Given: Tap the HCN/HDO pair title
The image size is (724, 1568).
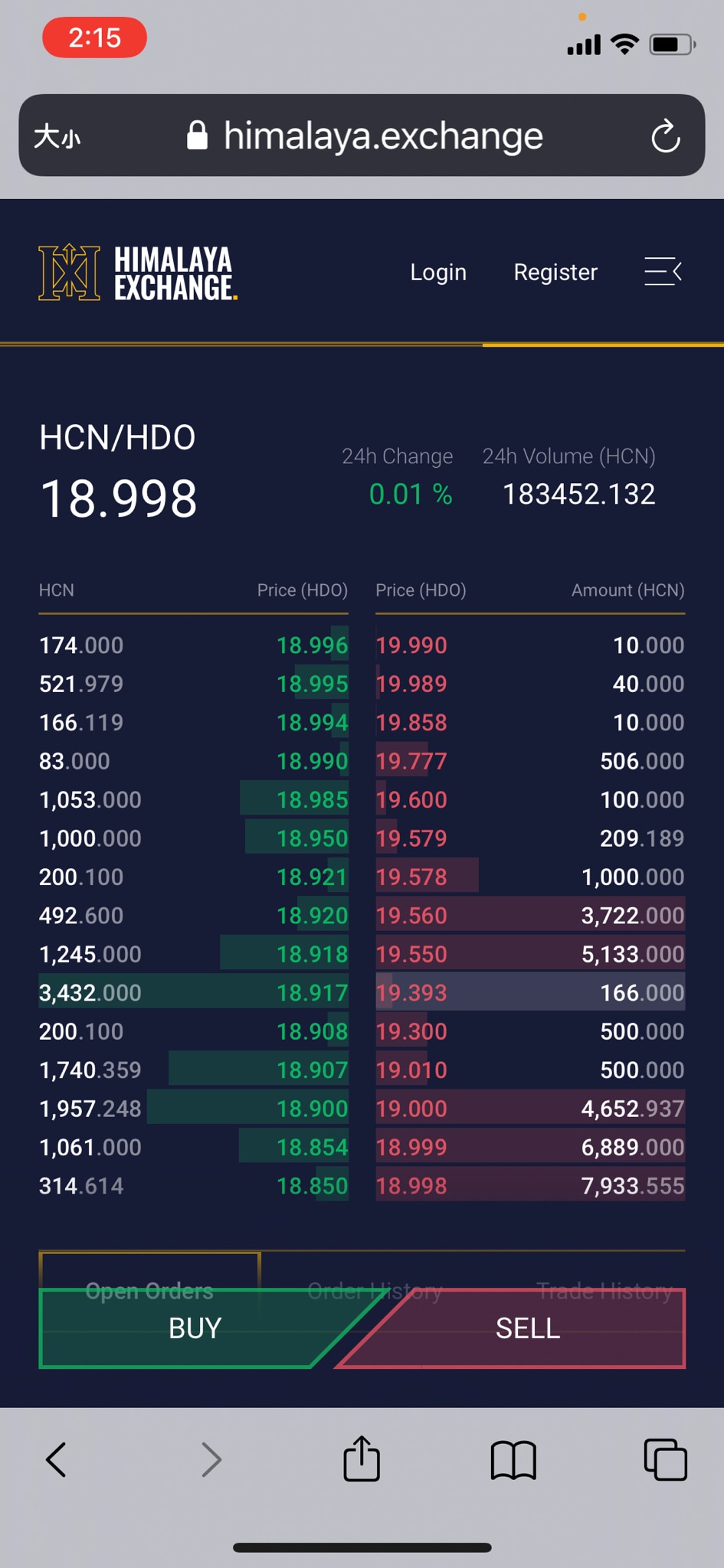Looking at the screenshot, I should pyautogui.click(x=117, y=437).
